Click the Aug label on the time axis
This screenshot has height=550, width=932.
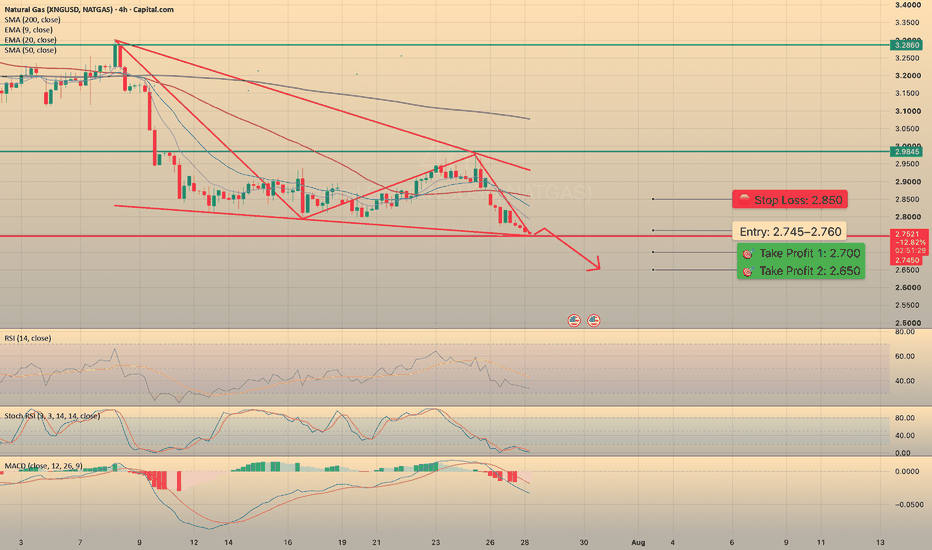638,542
